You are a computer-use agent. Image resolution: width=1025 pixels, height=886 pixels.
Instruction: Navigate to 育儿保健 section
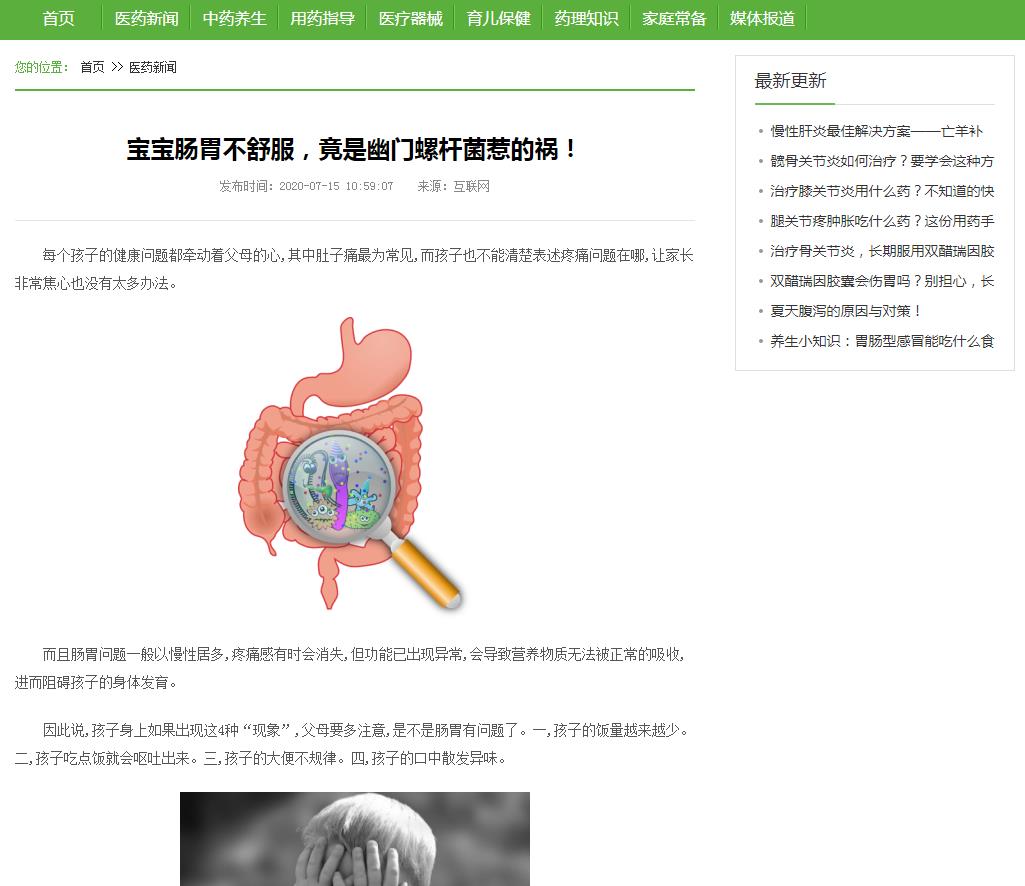tap(498, 18)
